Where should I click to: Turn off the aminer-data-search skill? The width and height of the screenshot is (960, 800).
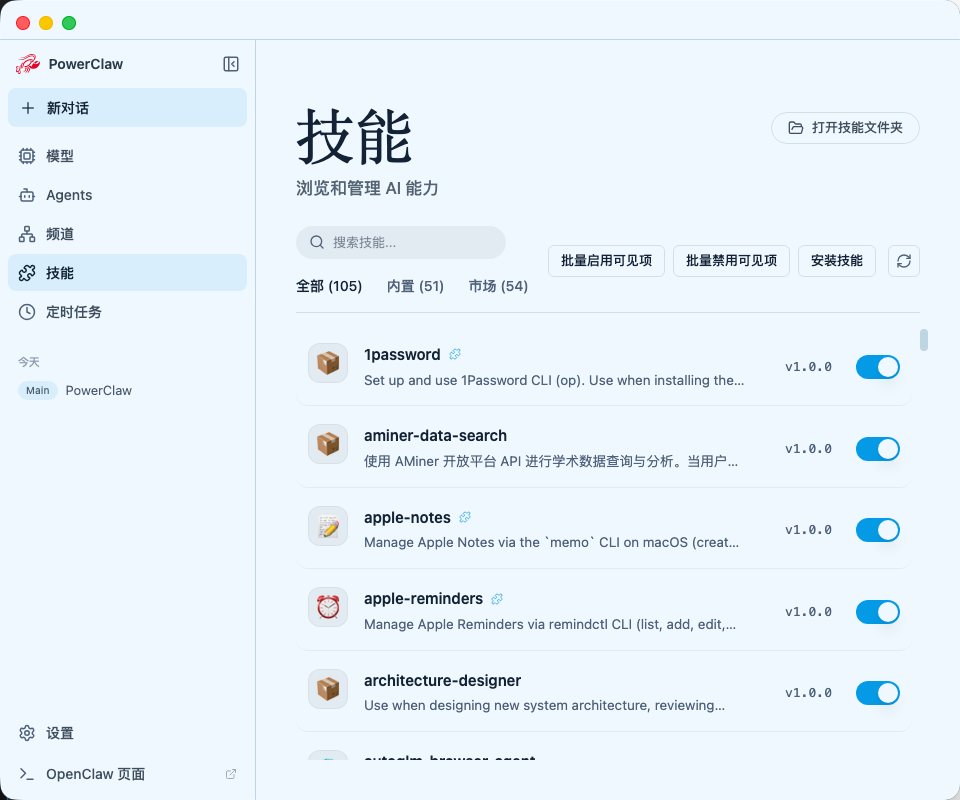pyautogui.click(x=877, y=448)
